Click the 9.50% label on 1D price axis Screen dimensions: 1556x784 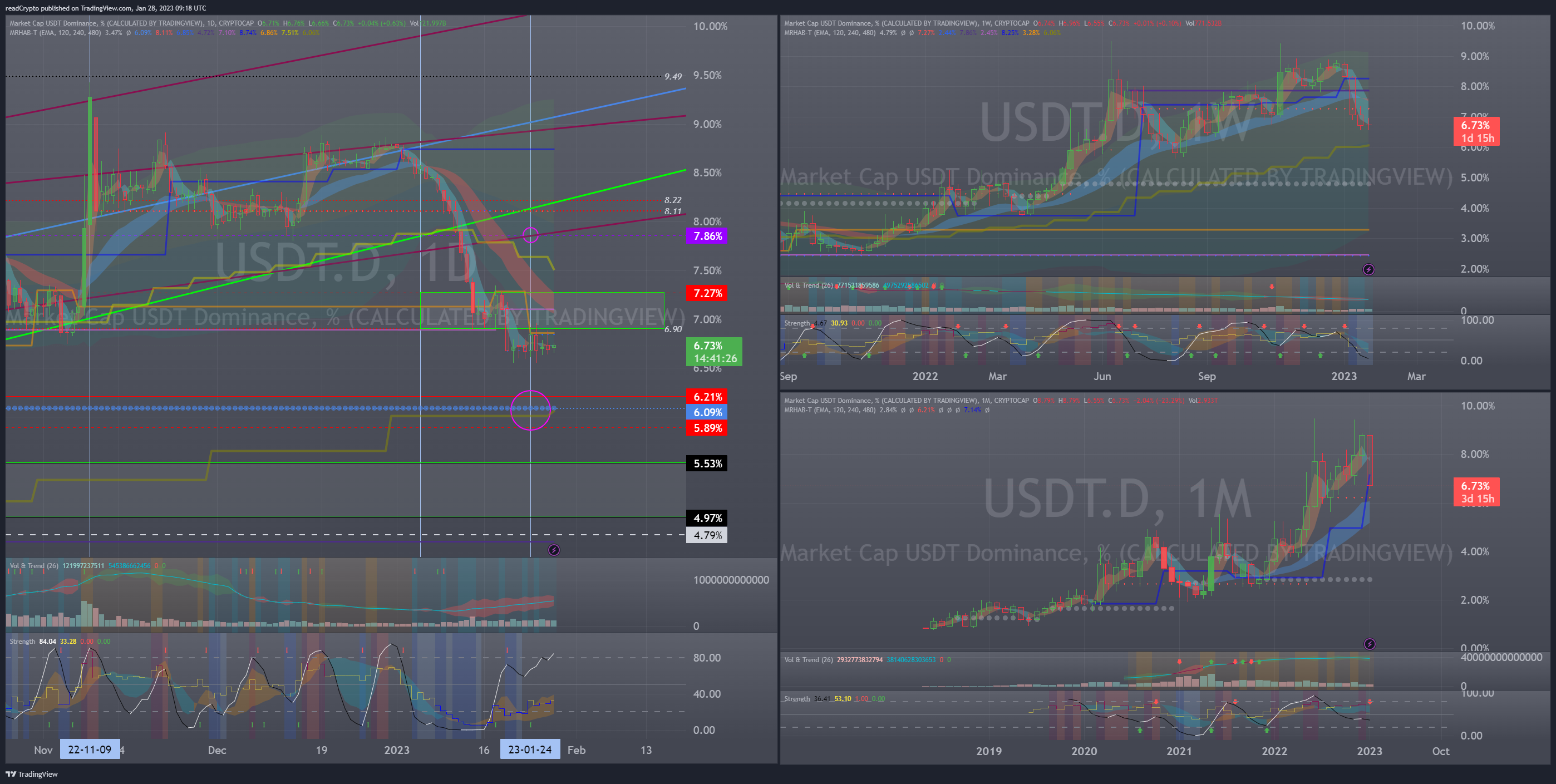point(707,76)
